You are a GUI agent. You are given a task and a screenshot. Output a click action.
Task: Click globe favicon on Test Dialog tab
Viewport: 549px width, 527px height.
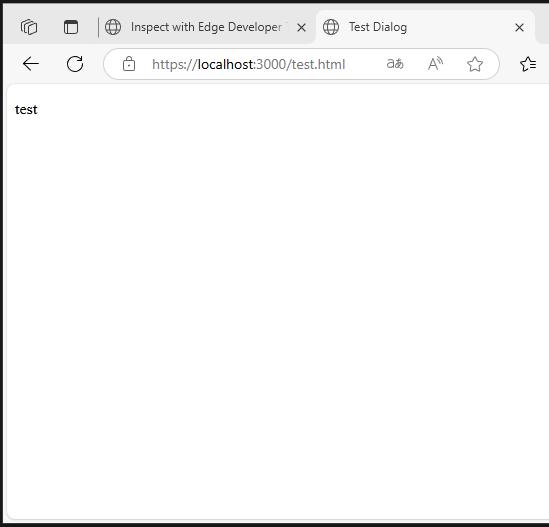pyautogui.click(x=331, y=27)
